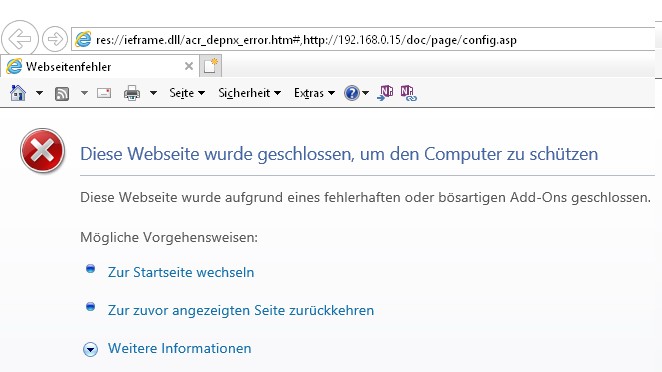Click the browser Back arrow button
The height and width of the screenshot is (372, 662).
[20, 39]
